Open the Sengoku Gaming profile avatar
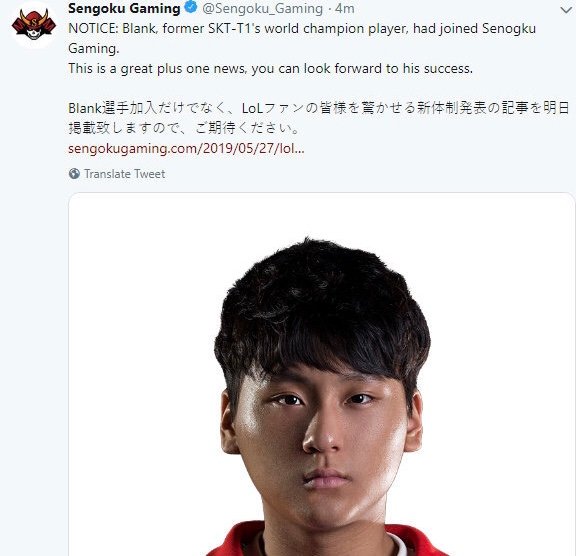Viewport: 576px width, 556px height. 34,25
